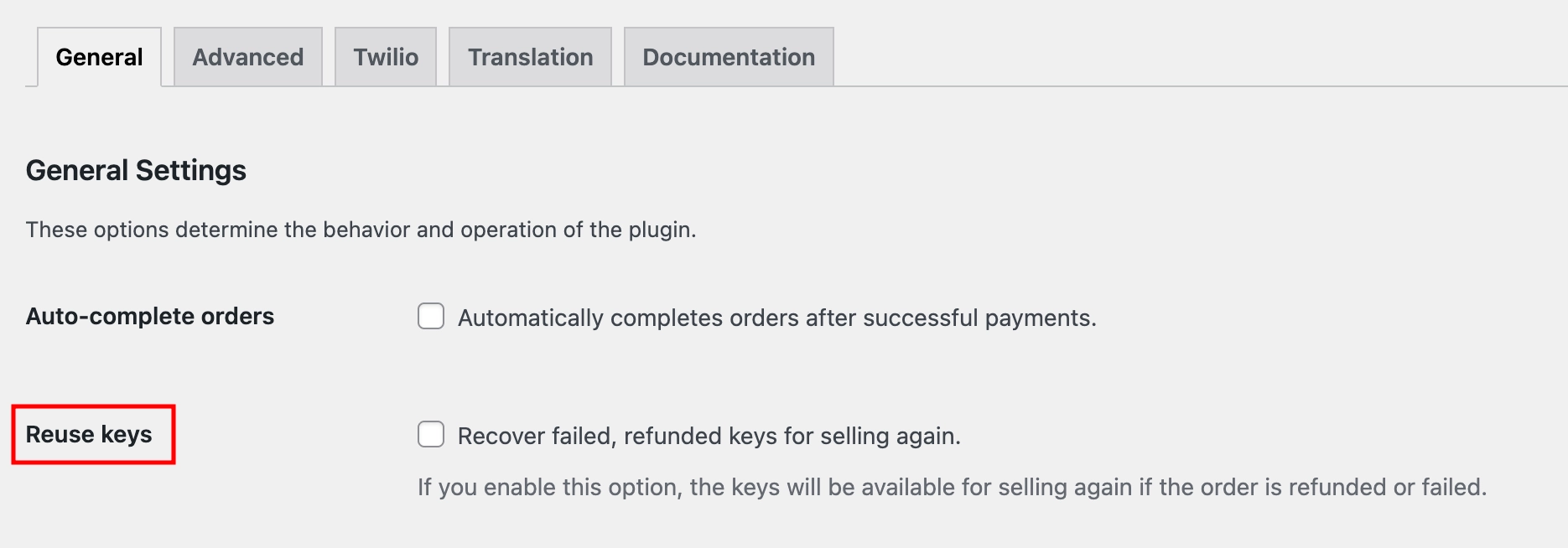Click 'Recover failed, refunded keys' checkbox label

(x=709, y=437)
